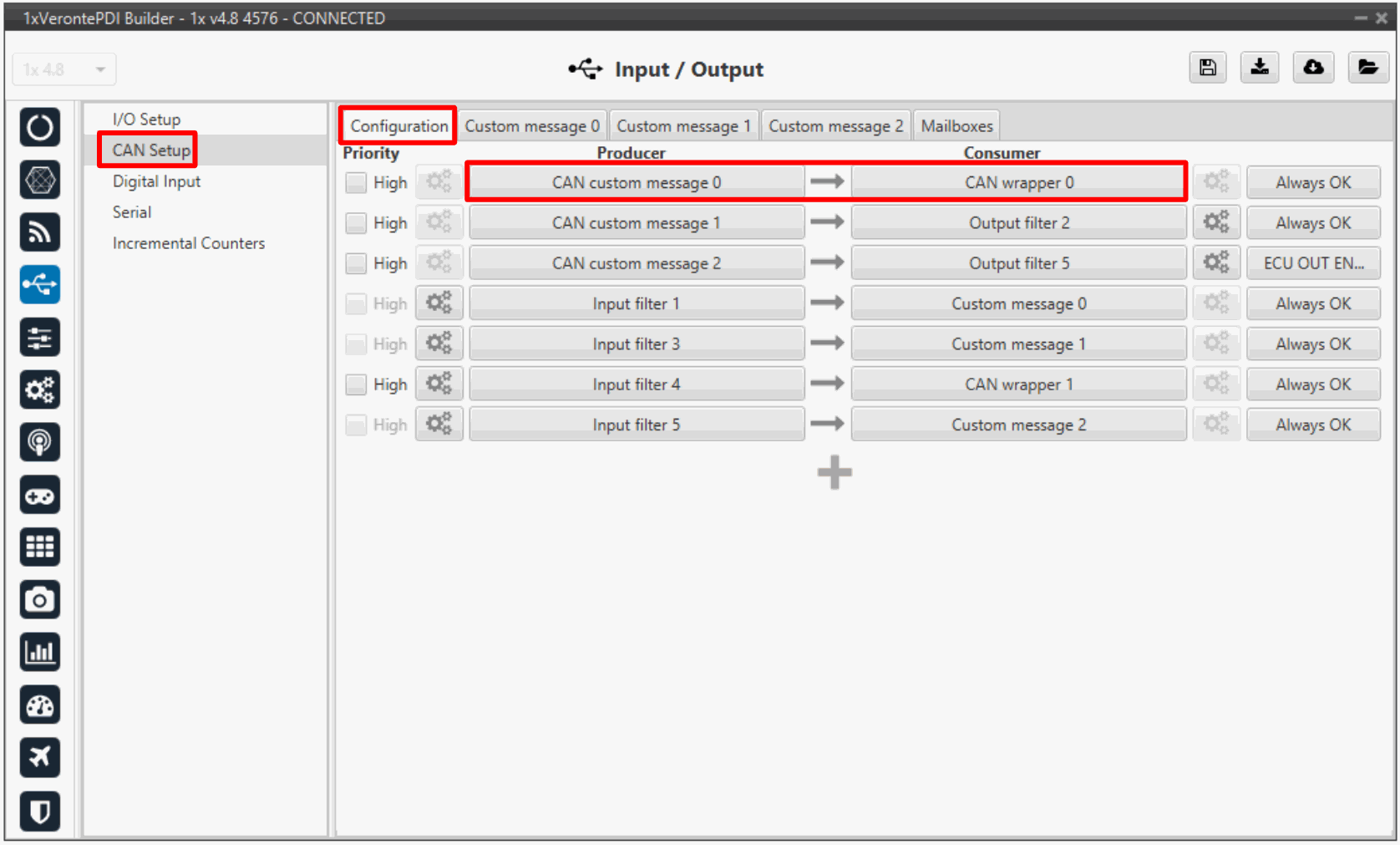Toggle High priority for CAN custom message 0

357,182
